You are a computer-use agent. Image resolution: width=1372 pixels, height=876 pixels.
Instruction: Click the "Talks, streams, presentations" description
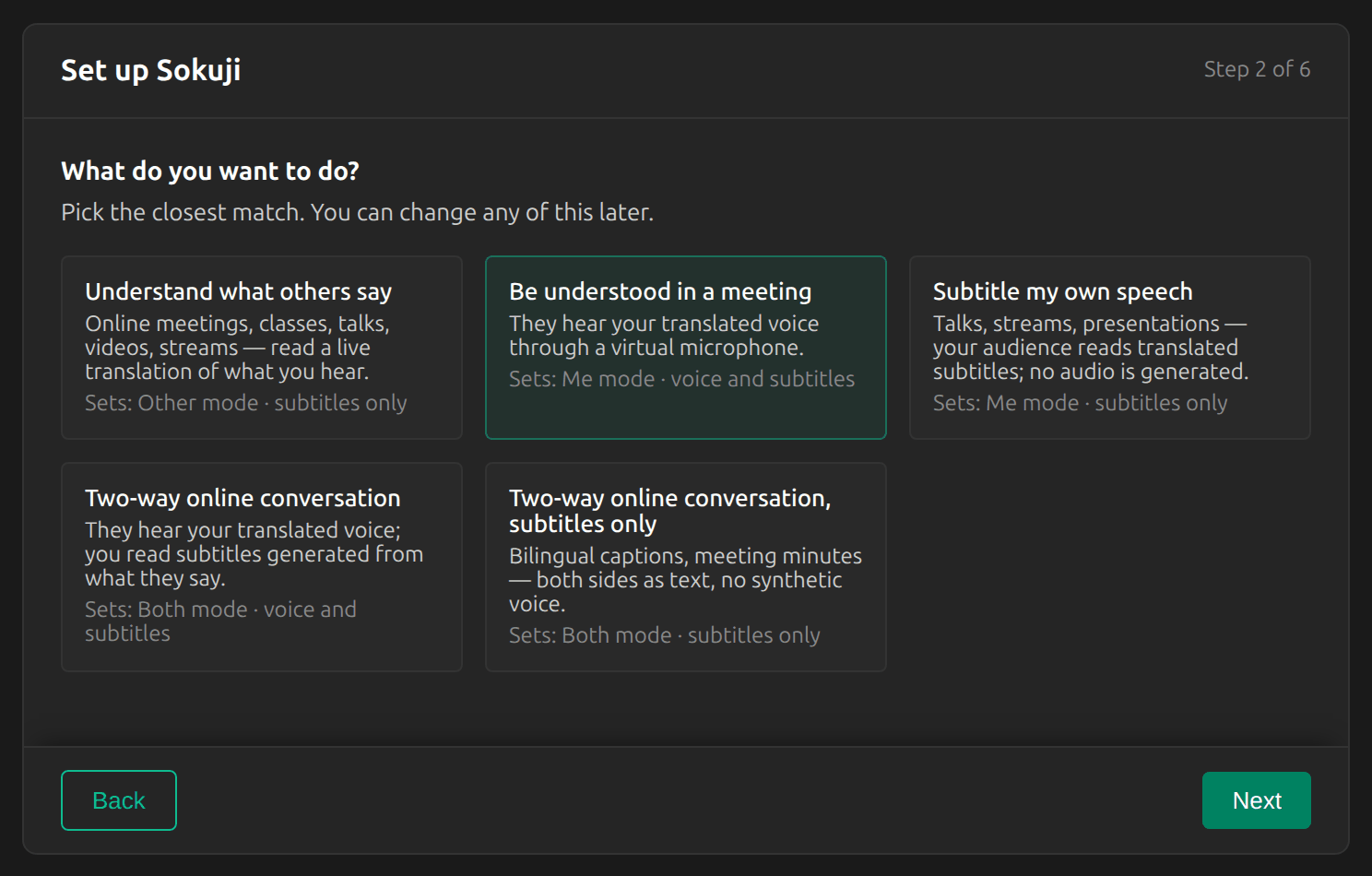(x=1091, y=348)
